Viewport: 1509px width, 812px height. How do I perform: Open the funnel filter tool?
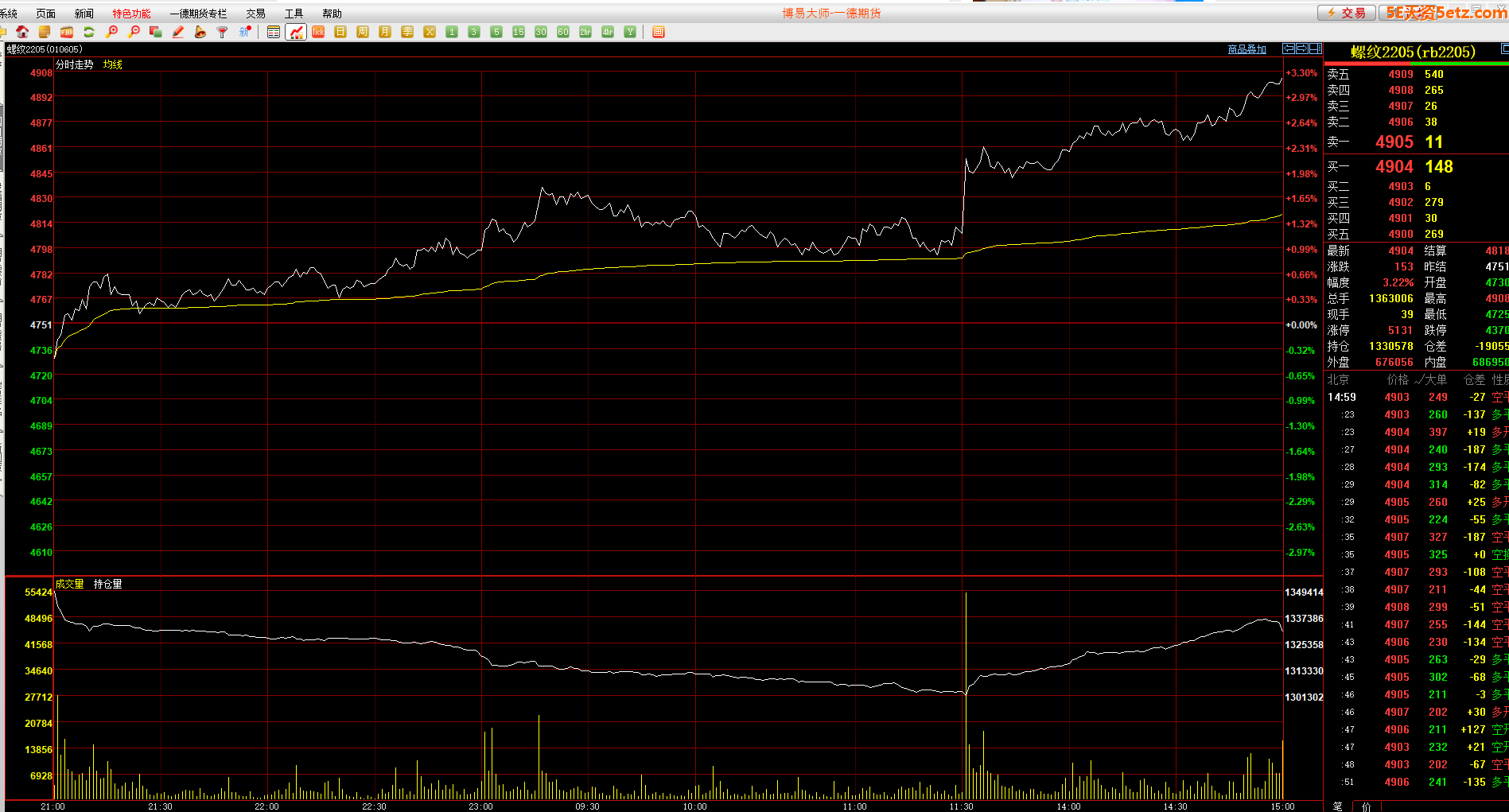[223, 32]
